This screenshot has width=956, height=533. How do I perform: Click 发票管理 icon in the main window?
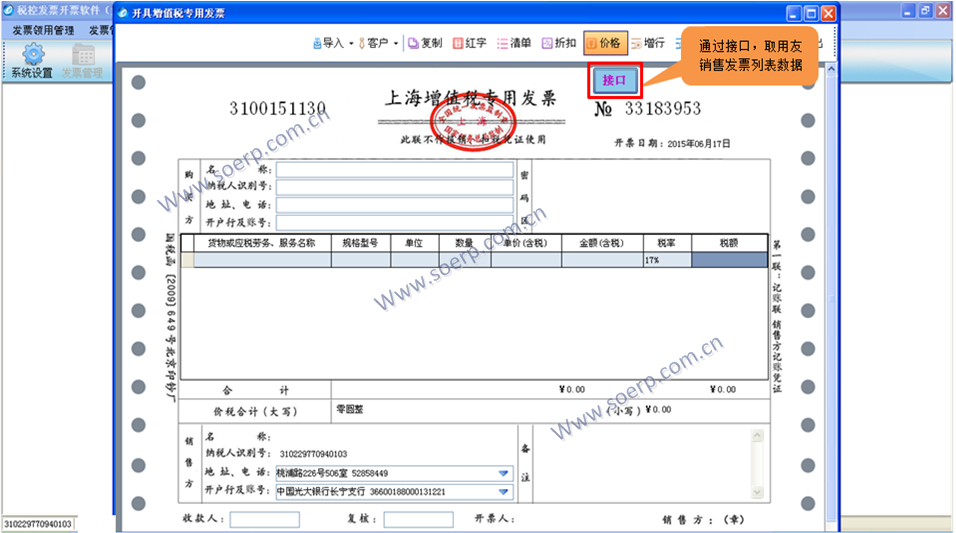tap(82, 62)
